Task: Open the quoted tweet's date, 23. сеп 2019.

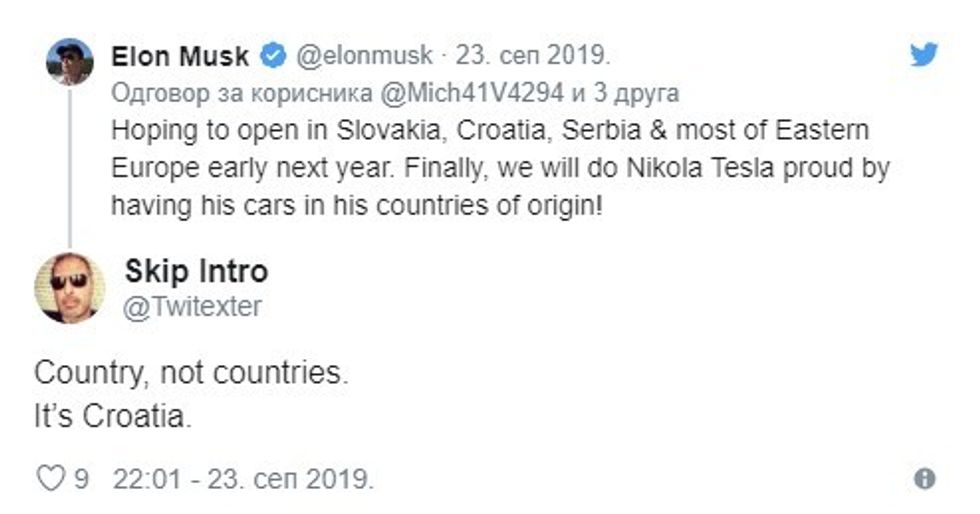Action: coord(533,57)
